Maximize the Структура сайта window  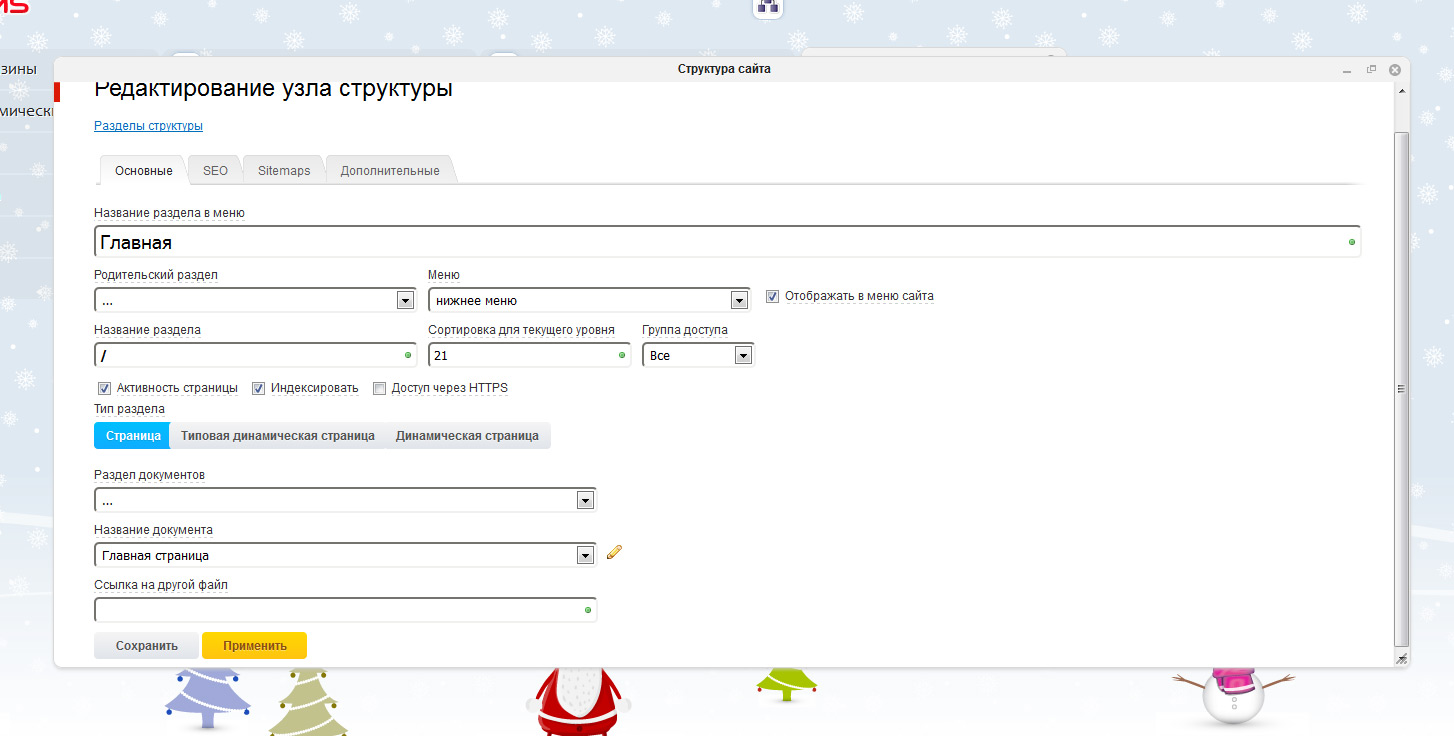[1371, 69]
